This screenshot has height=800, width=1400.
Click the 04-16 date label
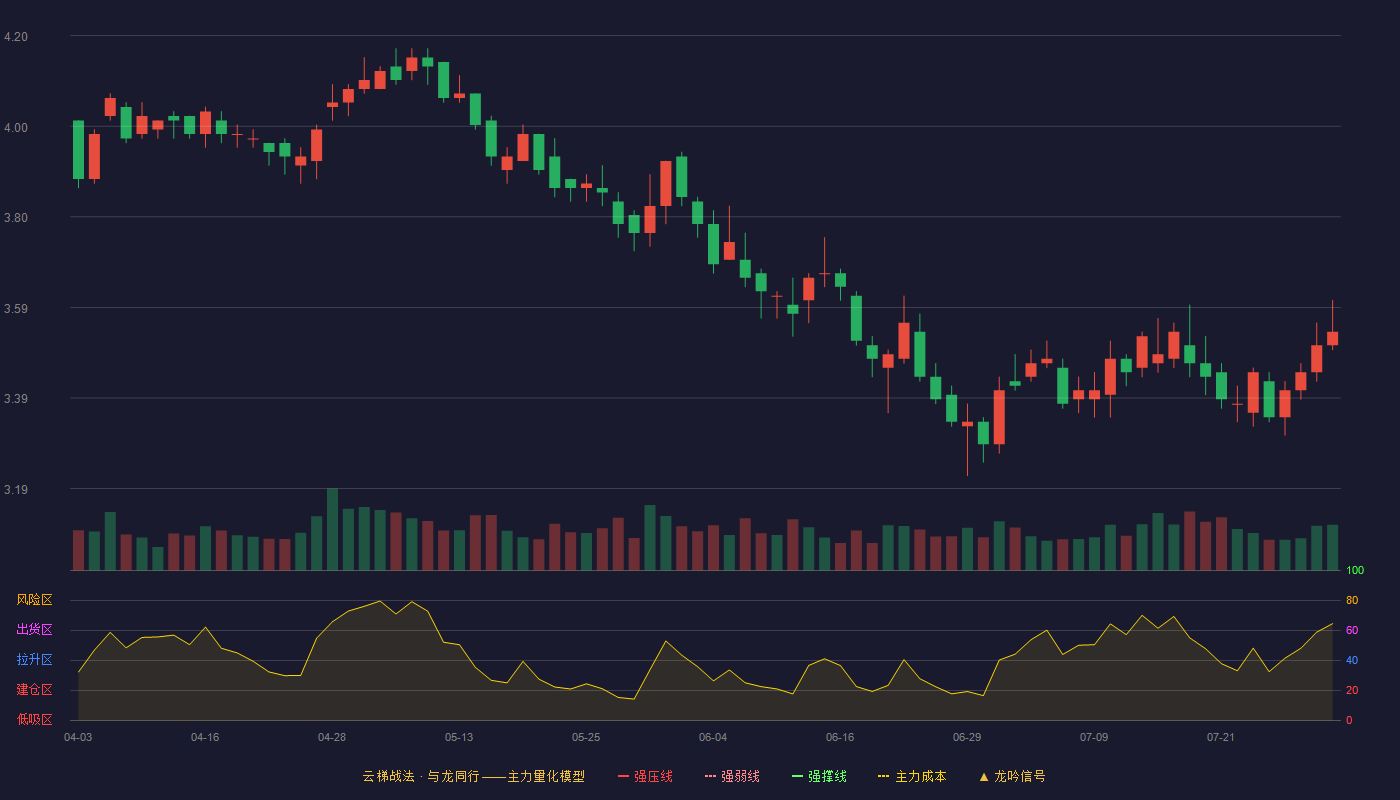pyautogui.click(x=205, y=737)
